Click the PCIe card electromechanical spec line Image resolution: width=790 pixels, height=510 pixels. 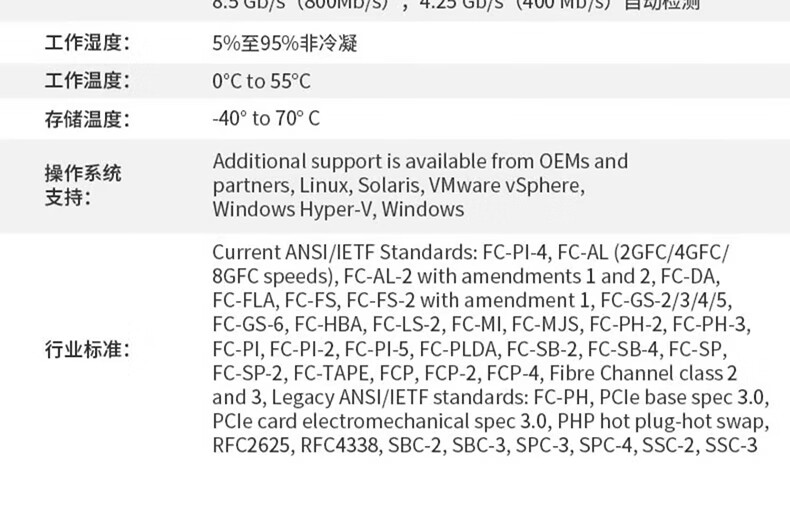click(491, 421)
